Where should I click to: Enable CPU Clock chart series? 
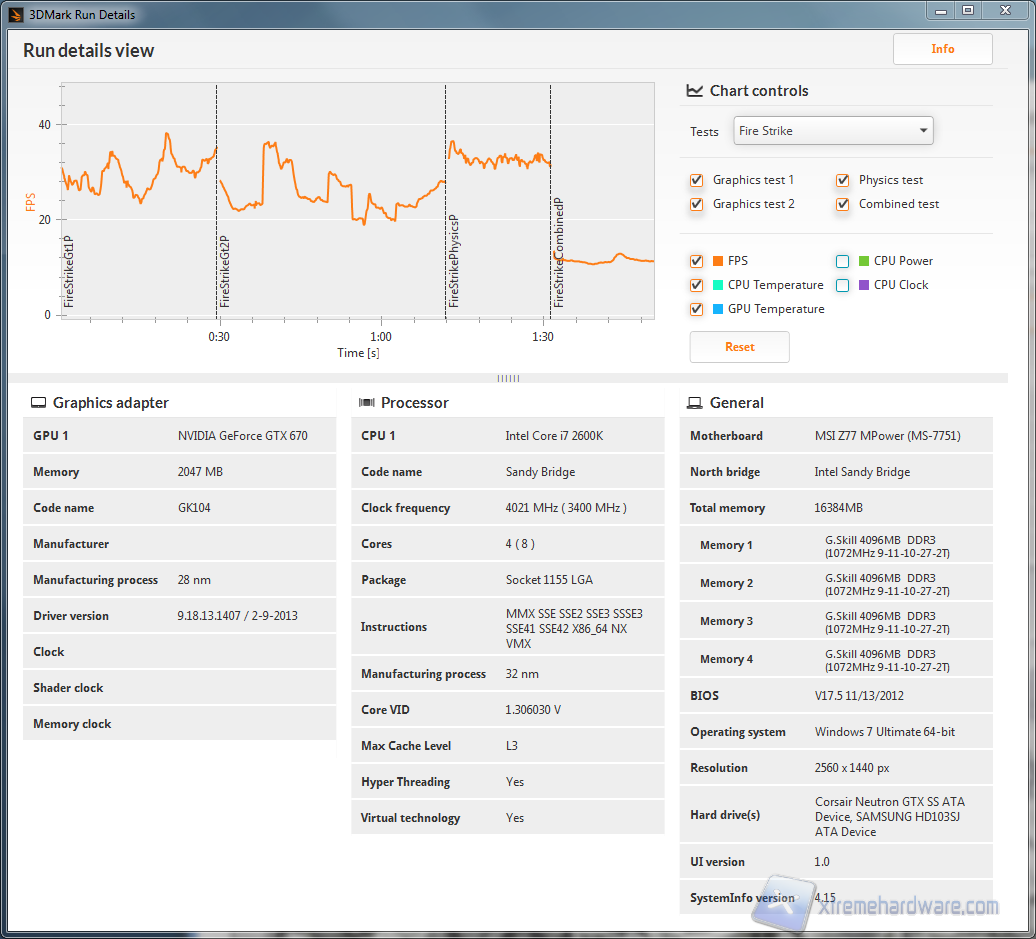point(842,286)
